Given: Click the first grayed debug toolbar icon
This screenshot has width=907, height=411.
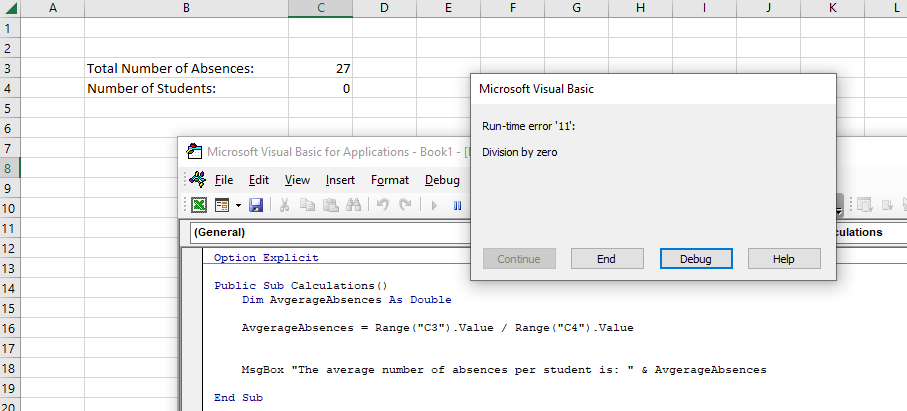Looking at the screenshot, I should [865, 205].
